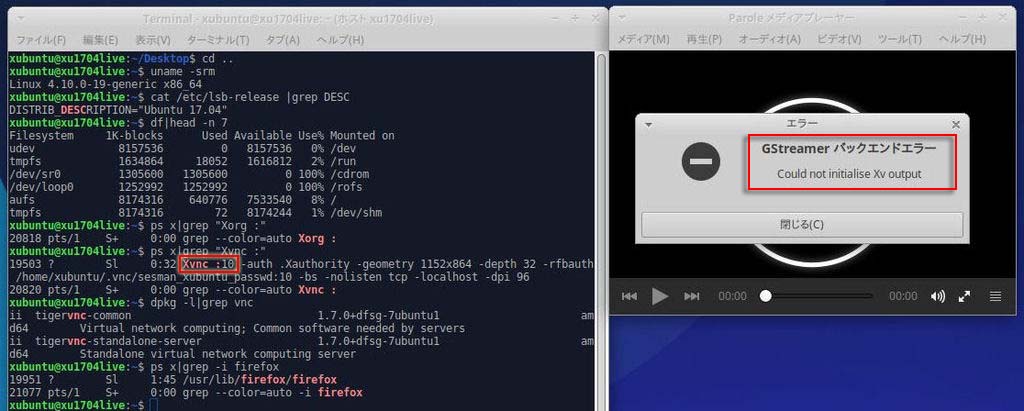Click the total duration 00:00 label

point(903,297)
